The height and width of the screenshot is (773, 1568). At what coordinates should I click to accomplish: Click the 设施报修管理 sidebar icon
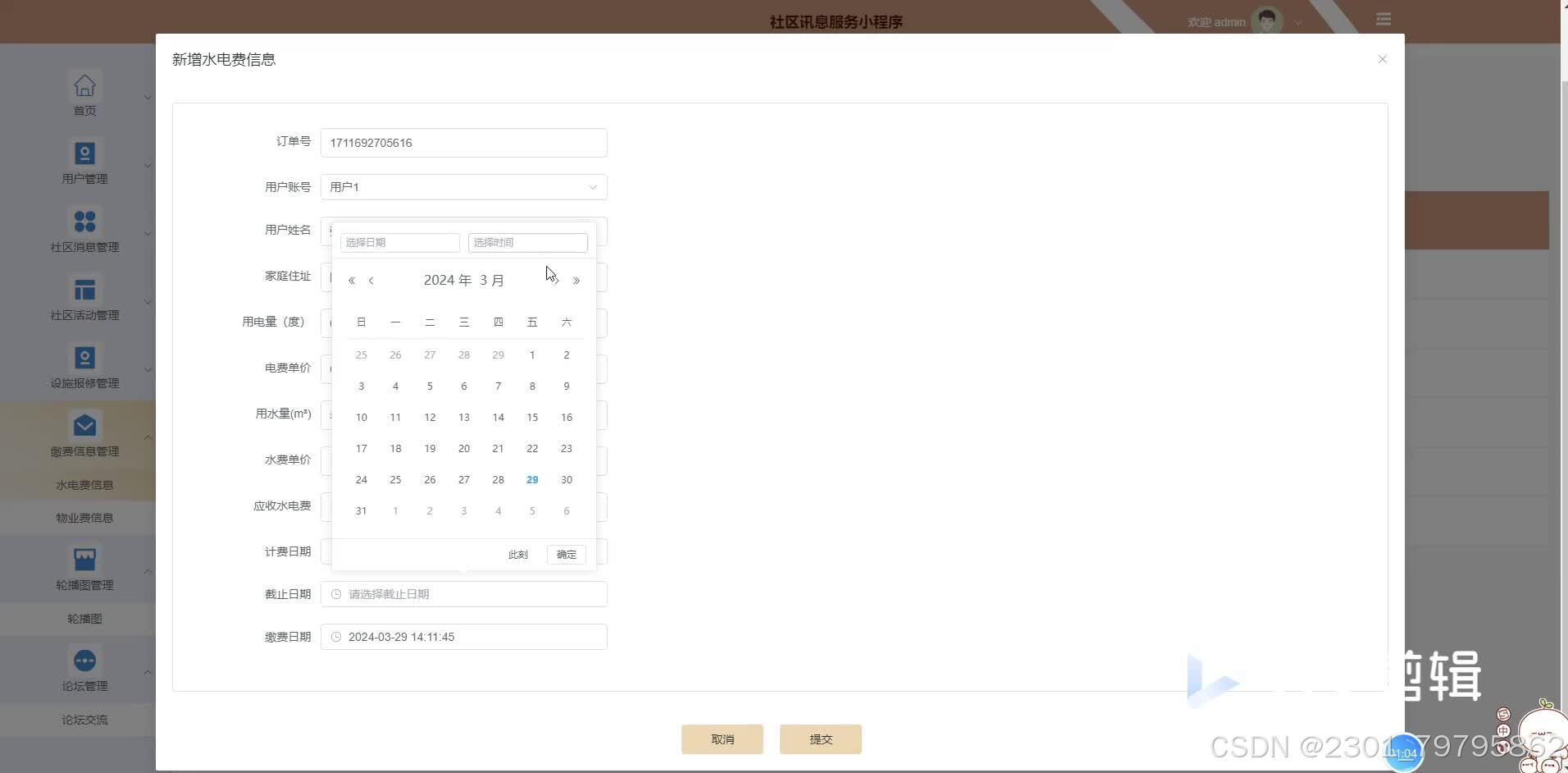pyautogui.click(x=84, y=358)
